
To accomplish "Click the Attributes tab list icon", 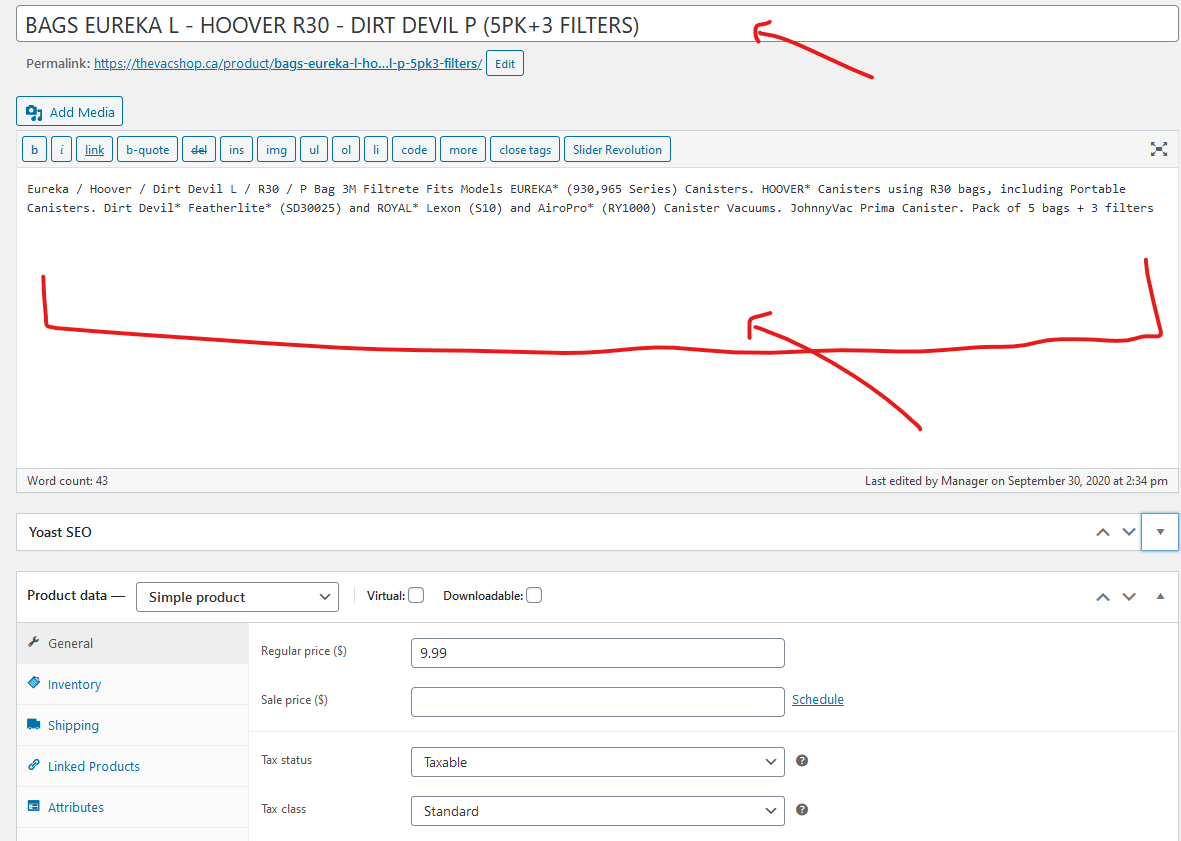I will coord(34,806).
